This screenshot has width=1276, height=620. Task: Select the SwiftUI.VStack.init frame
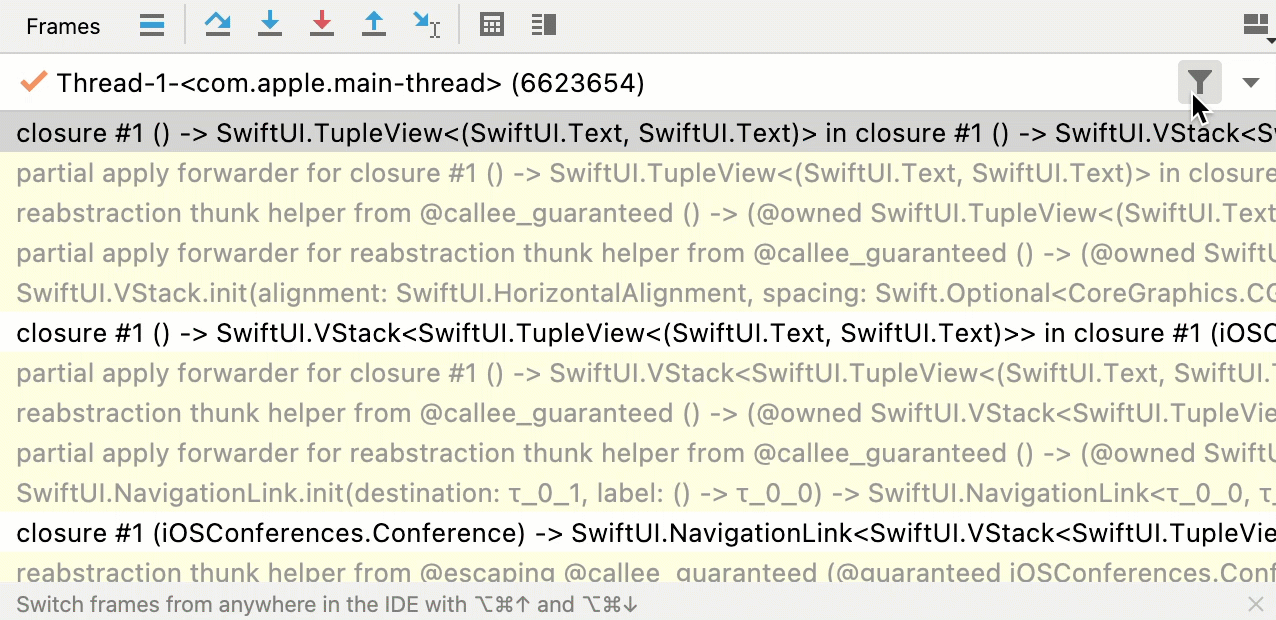click(x=638, y=293)
